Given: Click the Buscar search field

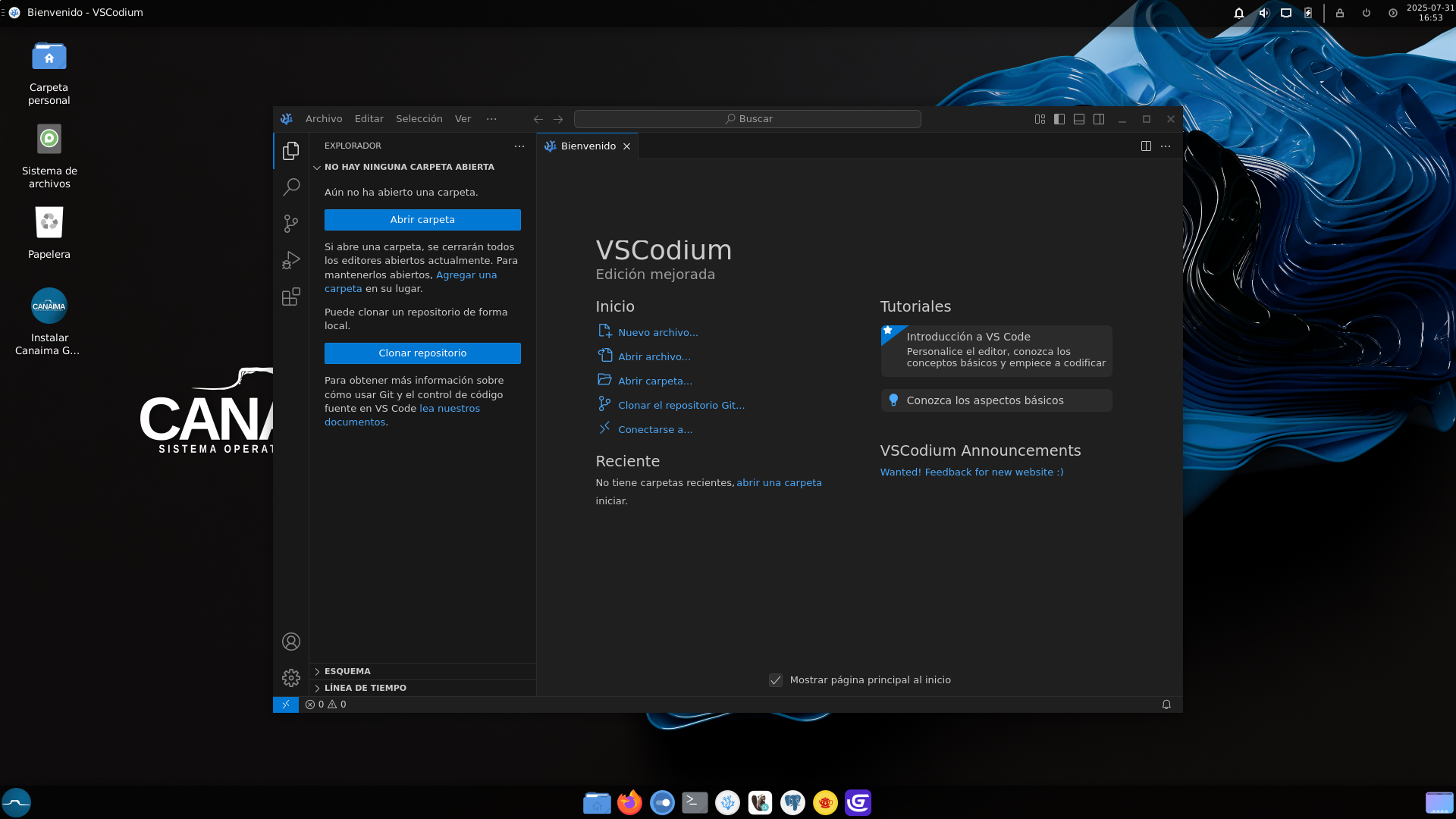Looking at the screenshot, I should 748,118.
